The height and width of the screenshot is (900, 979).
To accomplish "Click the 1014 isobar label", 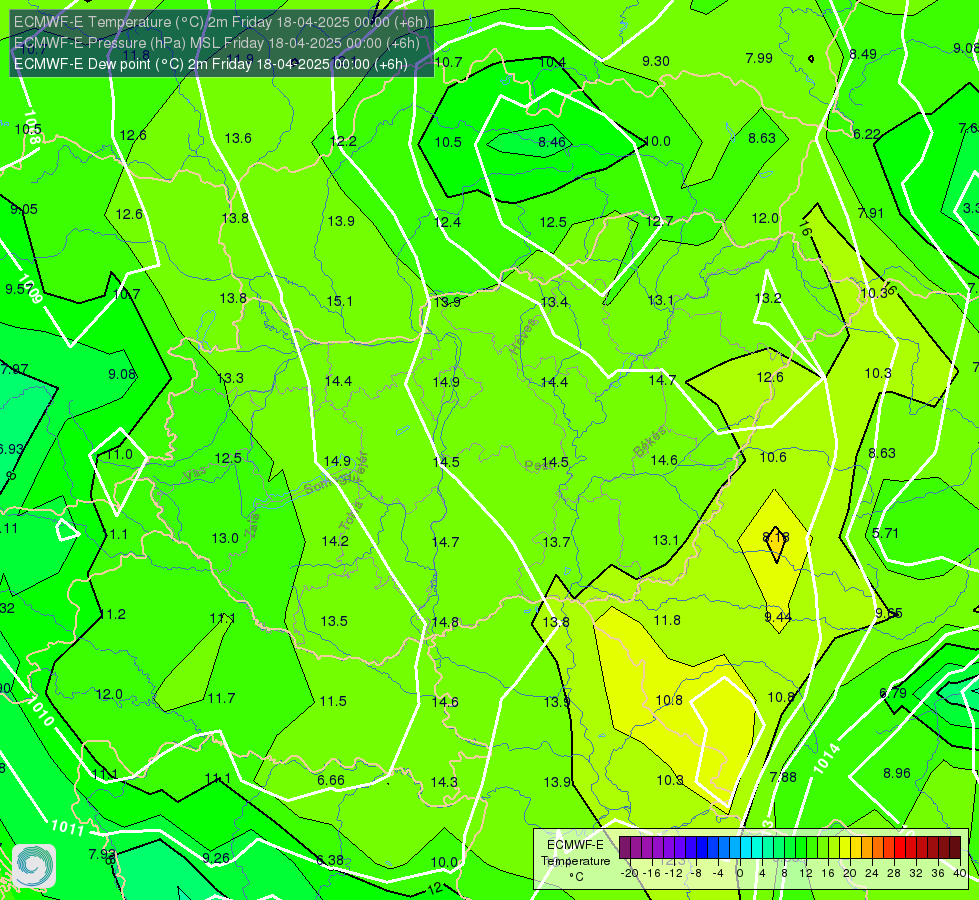I will click(x=826, y=758).
